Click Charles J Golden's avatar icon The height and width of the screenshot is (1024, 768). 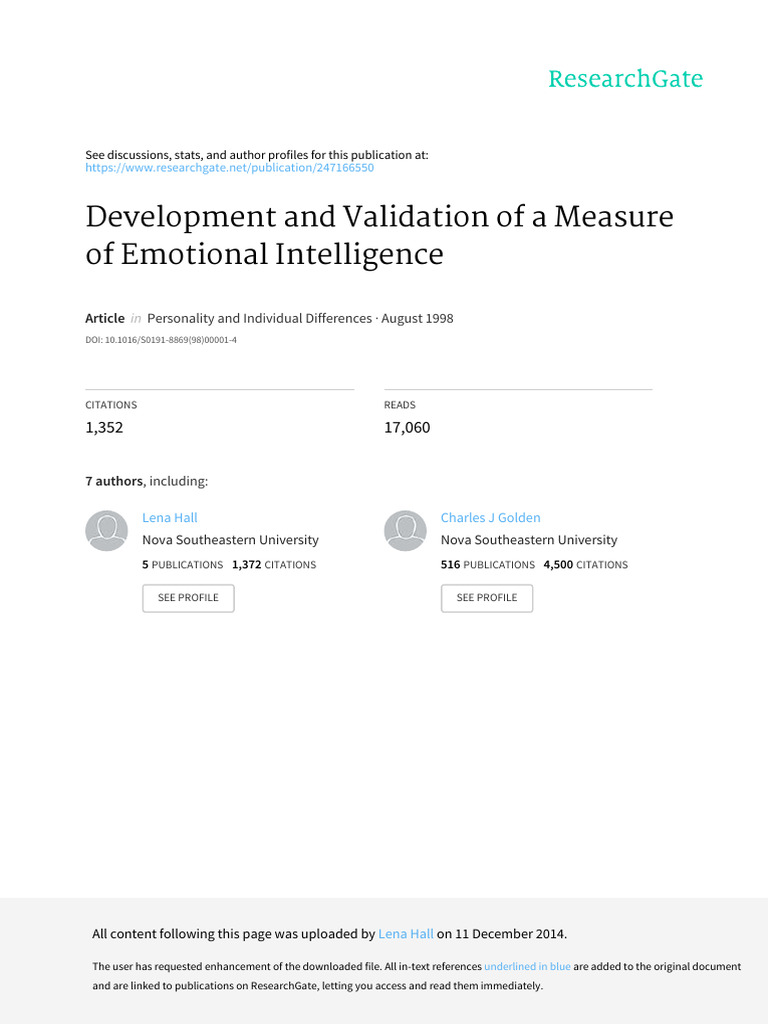point(405,530)
